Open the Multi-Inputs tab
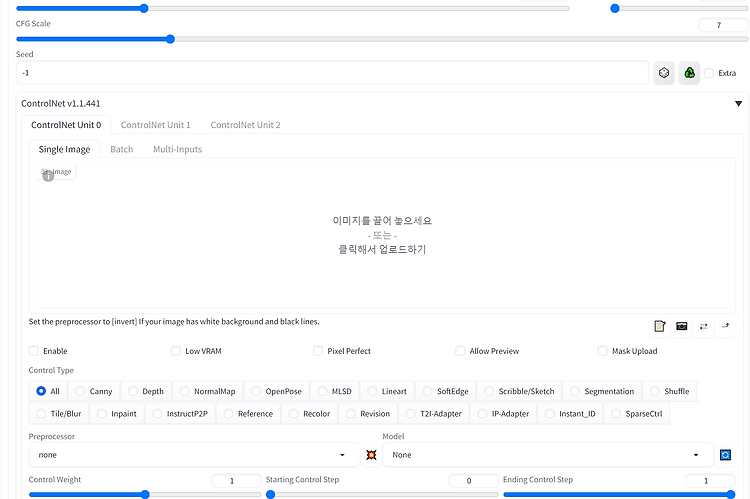The image size is (750, 499). pos(177,149)
